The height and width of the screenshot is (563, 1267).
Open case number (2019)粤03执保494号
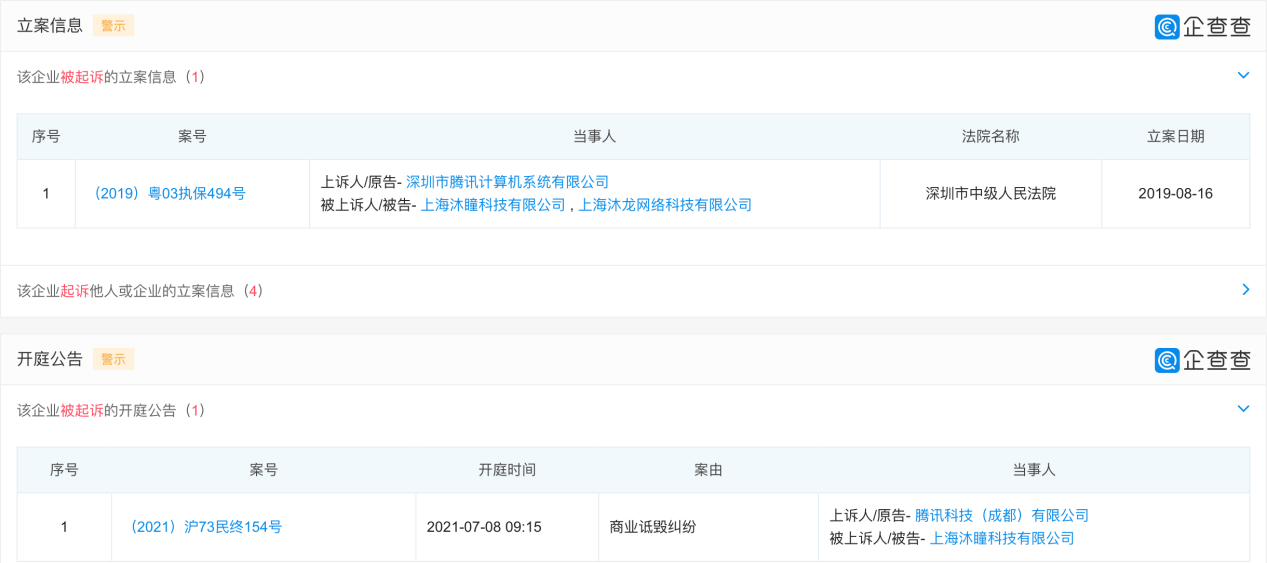tap(169, 194)
